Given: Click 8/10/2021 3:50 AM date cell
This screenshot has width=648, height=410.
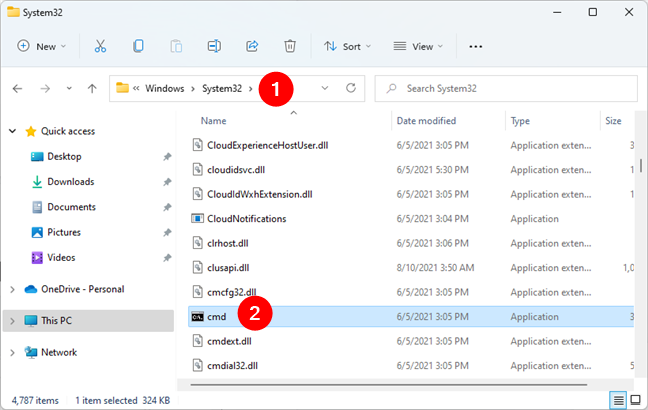Looking at the screenshot, I should 435,268.
